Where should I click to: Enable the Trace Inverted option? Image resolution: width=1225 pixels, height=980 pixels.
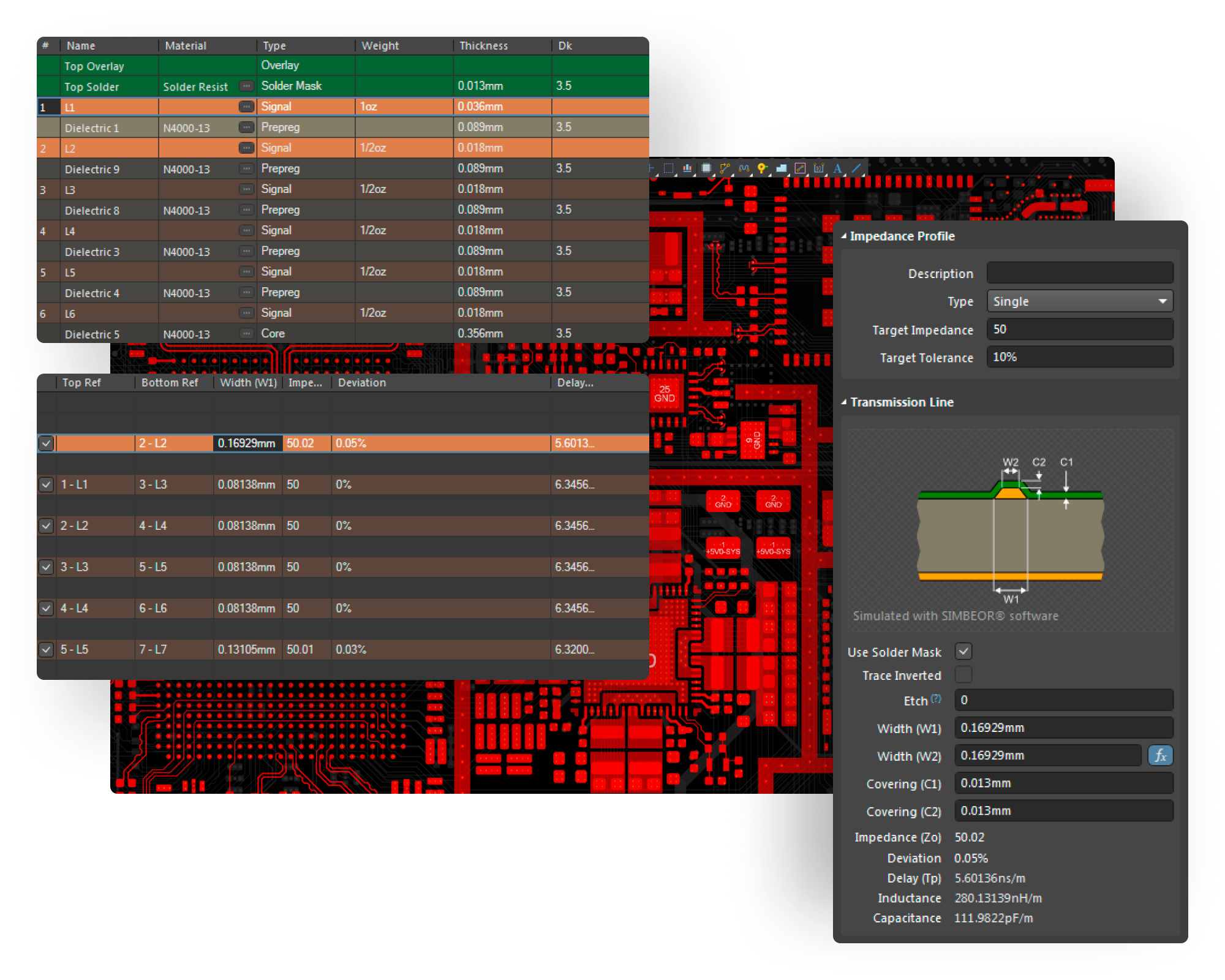pyautogui.click(x=964, y=675)
